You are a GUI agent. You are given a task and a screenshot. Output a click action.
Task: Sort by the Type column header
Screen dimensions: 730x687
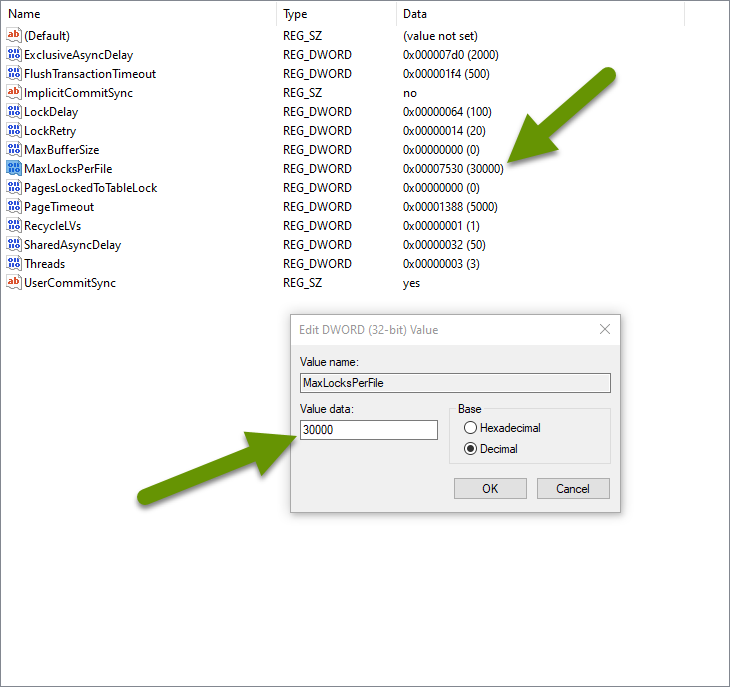point(295,14)
